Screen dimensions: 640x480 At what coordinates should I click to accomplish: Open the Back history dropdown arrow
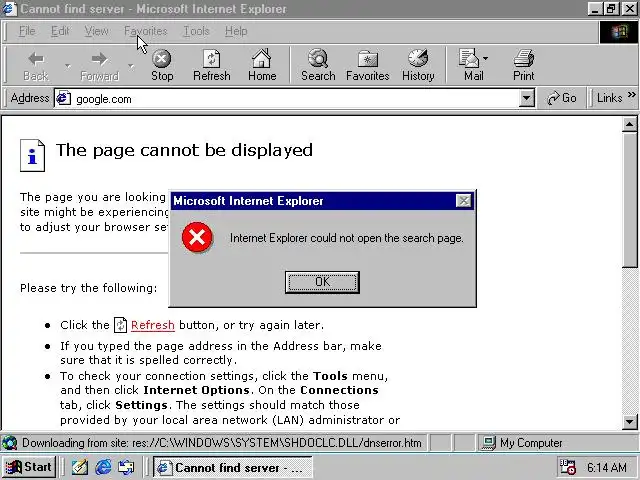click(x=67, y=66)
